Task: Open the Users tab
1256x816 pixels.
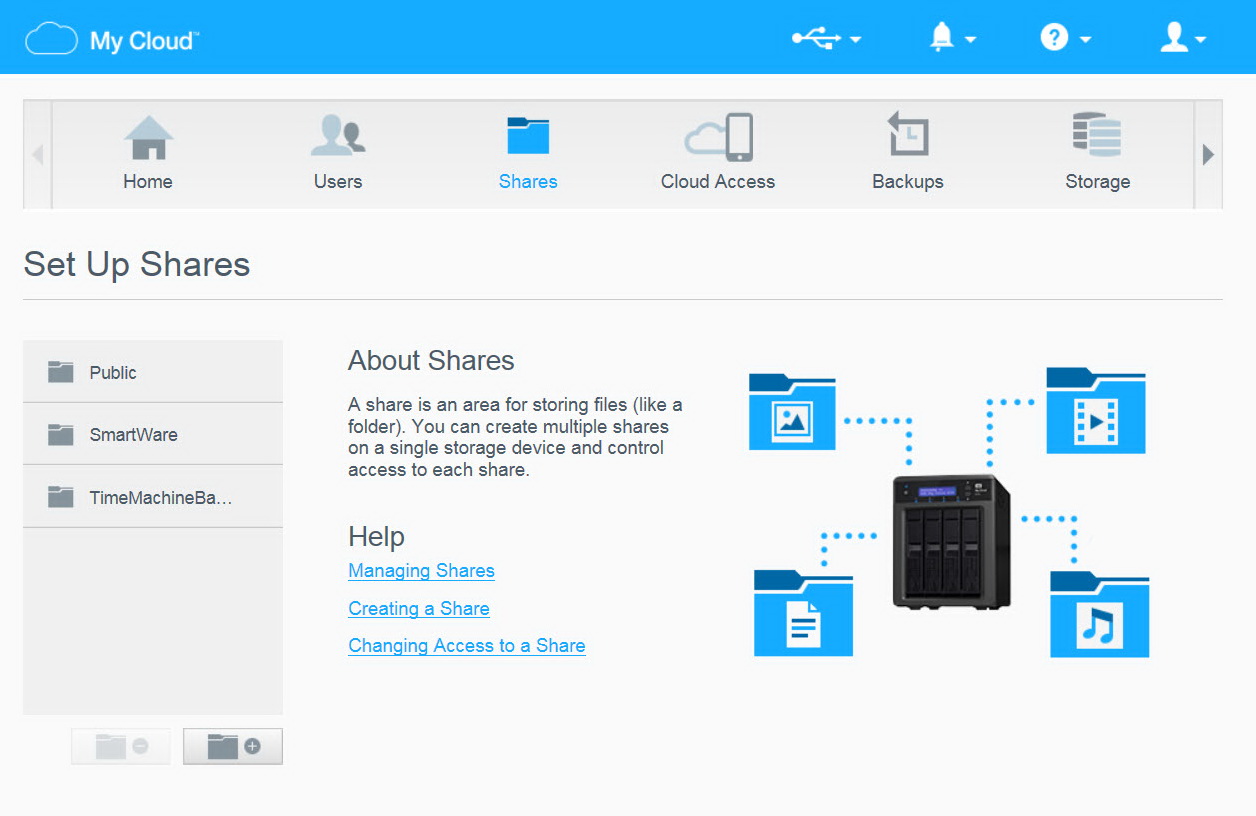Action: (338, 152)
